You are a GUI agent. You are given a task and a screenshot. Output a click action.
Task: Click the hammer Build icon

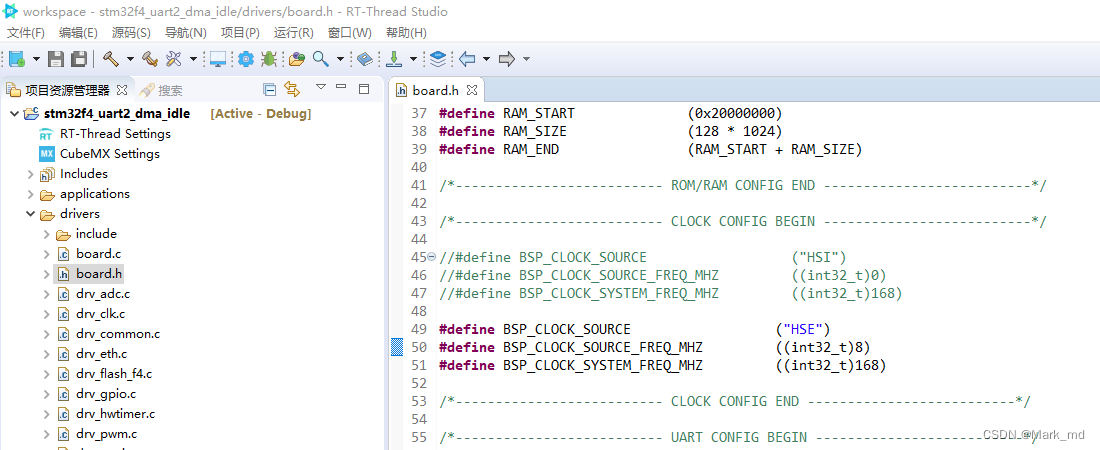click(x=110, y=59)
